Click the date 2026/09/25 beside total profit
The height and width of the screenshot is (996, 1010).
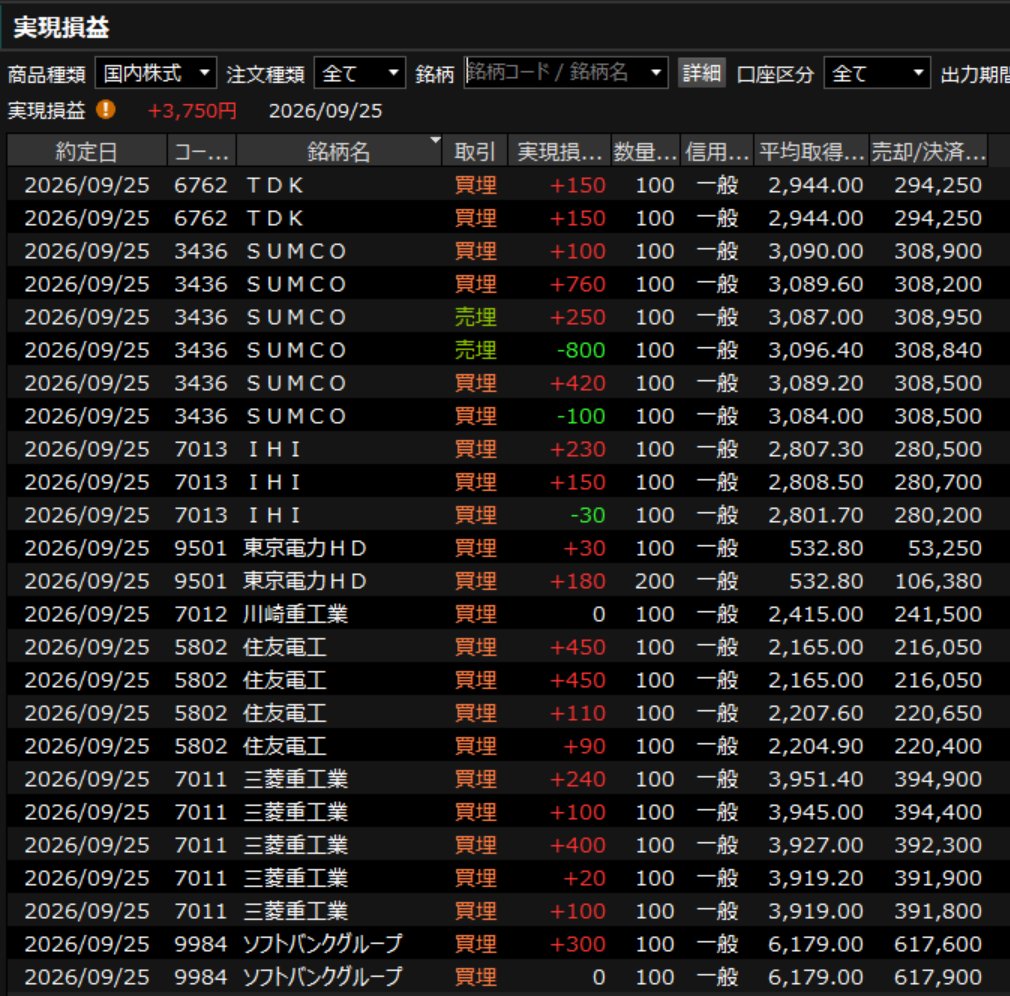(x=325, y=111)
